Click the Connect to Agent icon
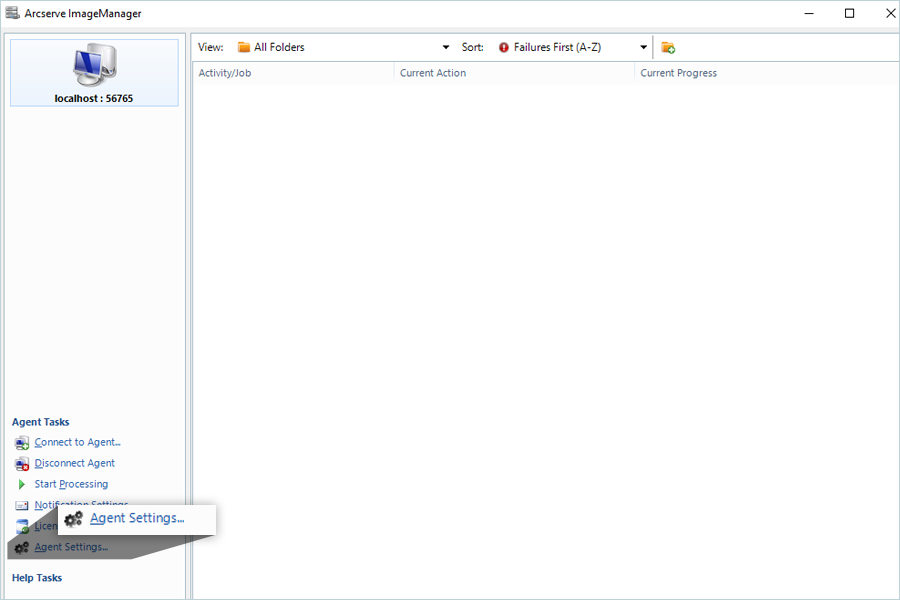The image size is (900, 600). [22, 443]
